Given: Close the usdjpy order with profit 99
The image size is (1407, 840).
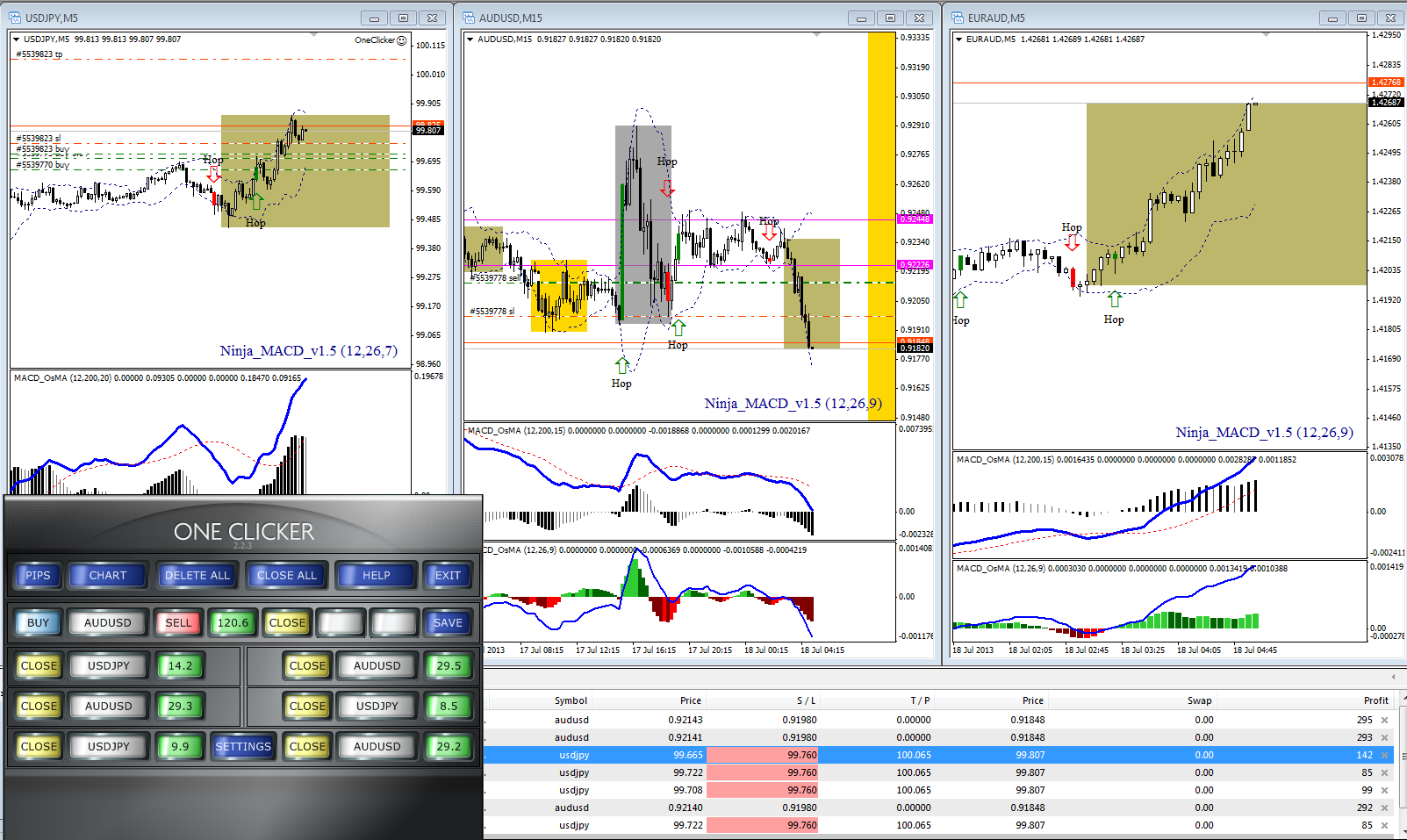Looking at the screenshot, I should [1385, 790].
